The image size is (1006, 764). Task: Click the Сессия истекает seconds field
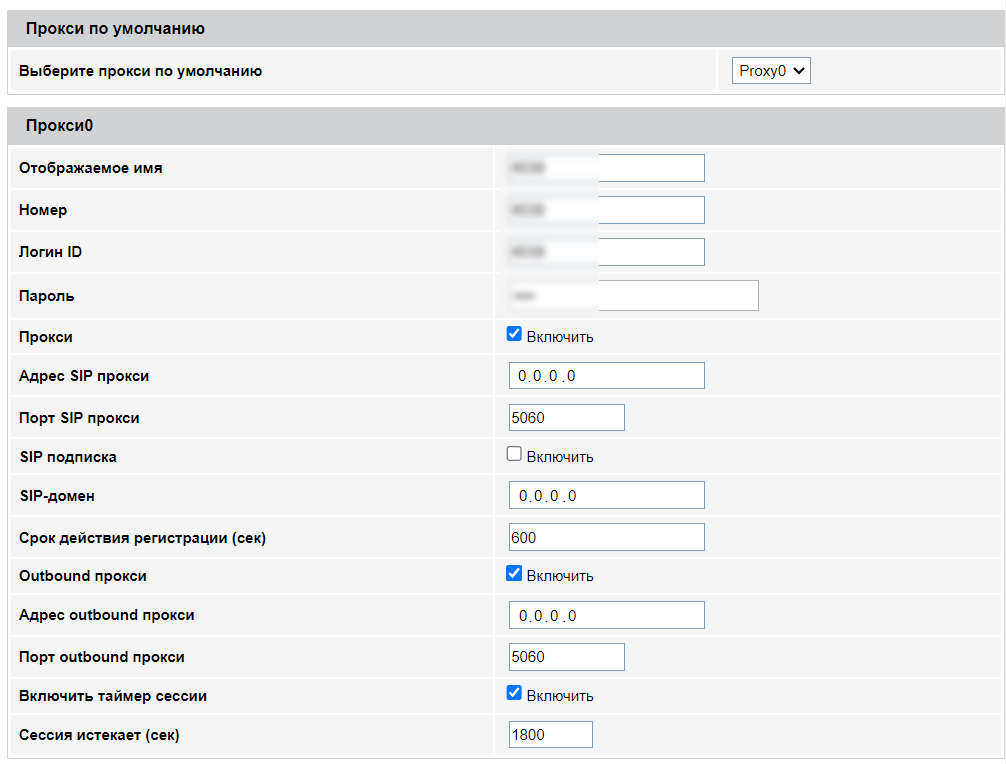(550, 735)
